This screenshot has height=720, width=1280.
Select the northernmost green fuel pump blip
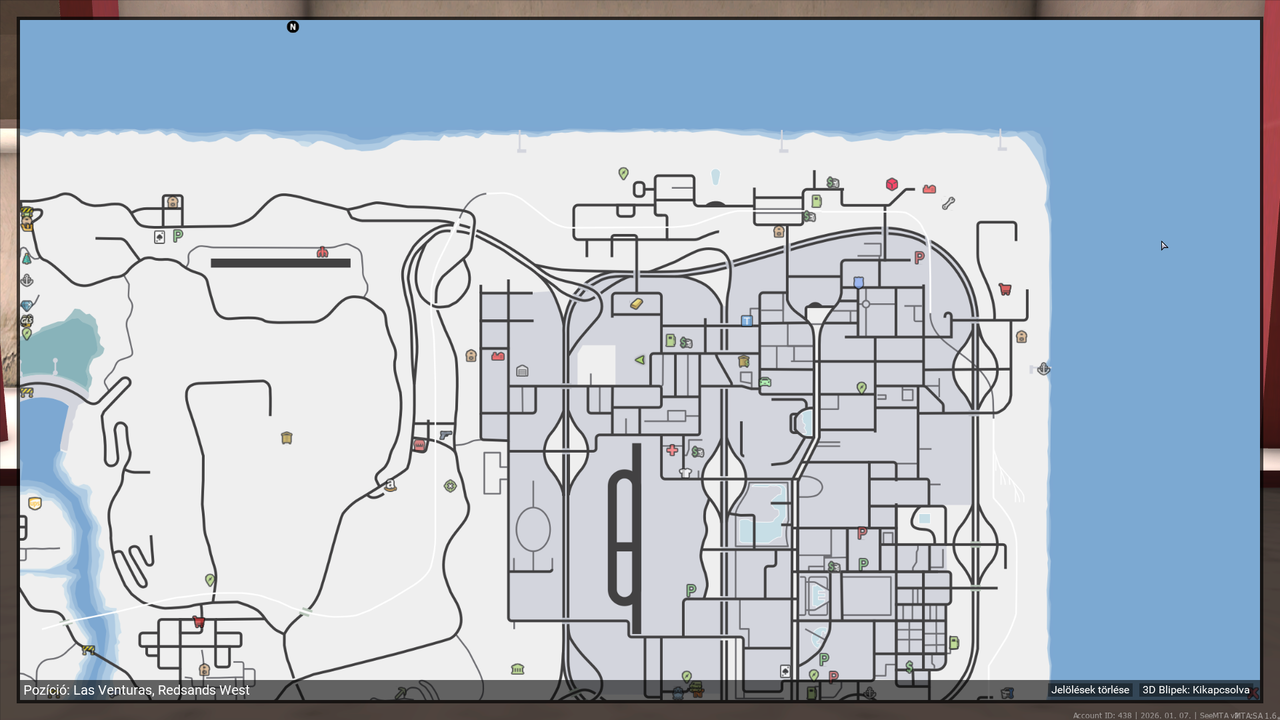click(816, 201)
